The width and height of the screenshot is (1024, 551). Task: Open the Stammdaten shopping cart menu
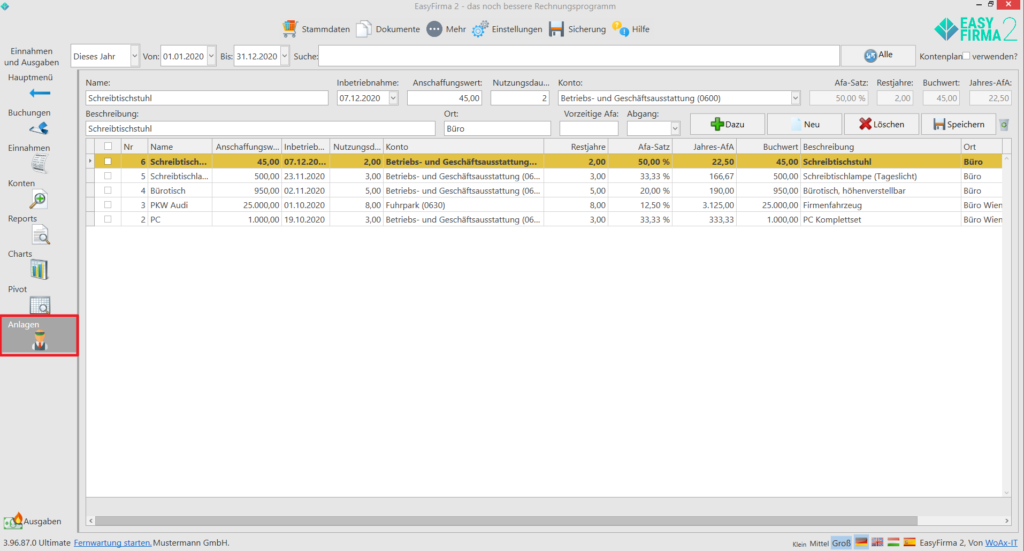point(316,29)
